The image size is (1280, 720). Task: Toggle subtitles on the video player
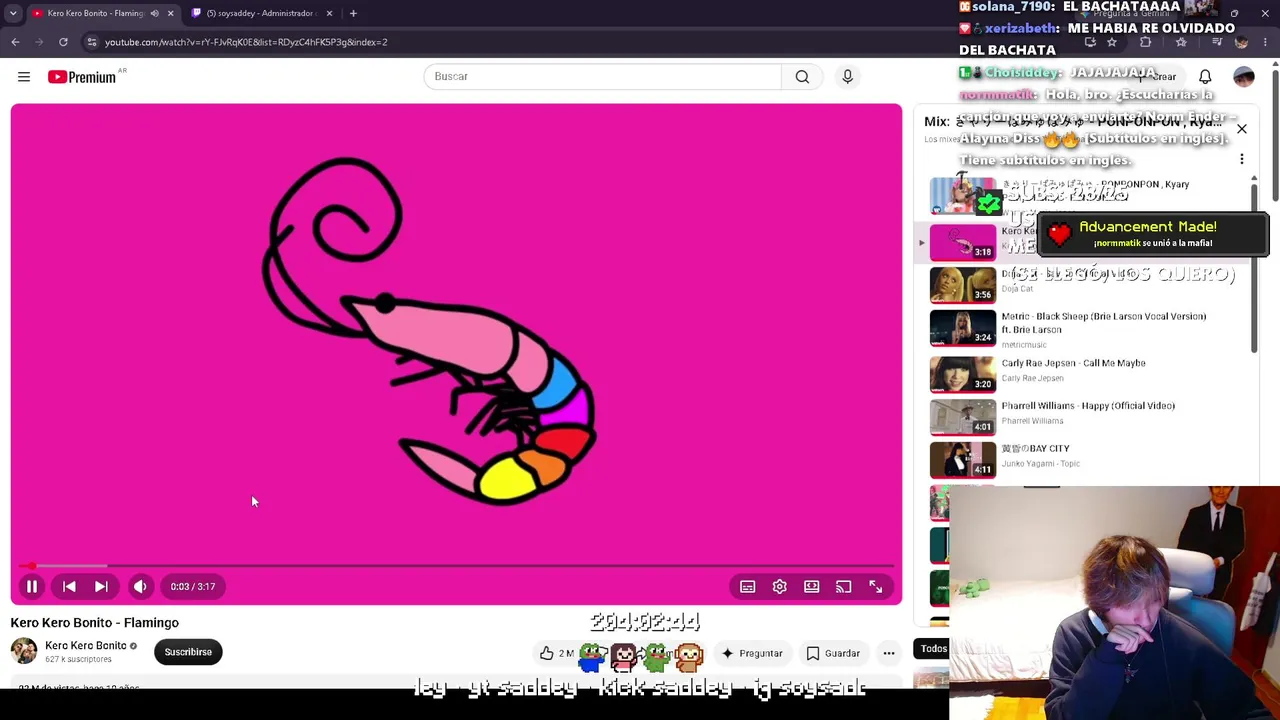(747, 587)
